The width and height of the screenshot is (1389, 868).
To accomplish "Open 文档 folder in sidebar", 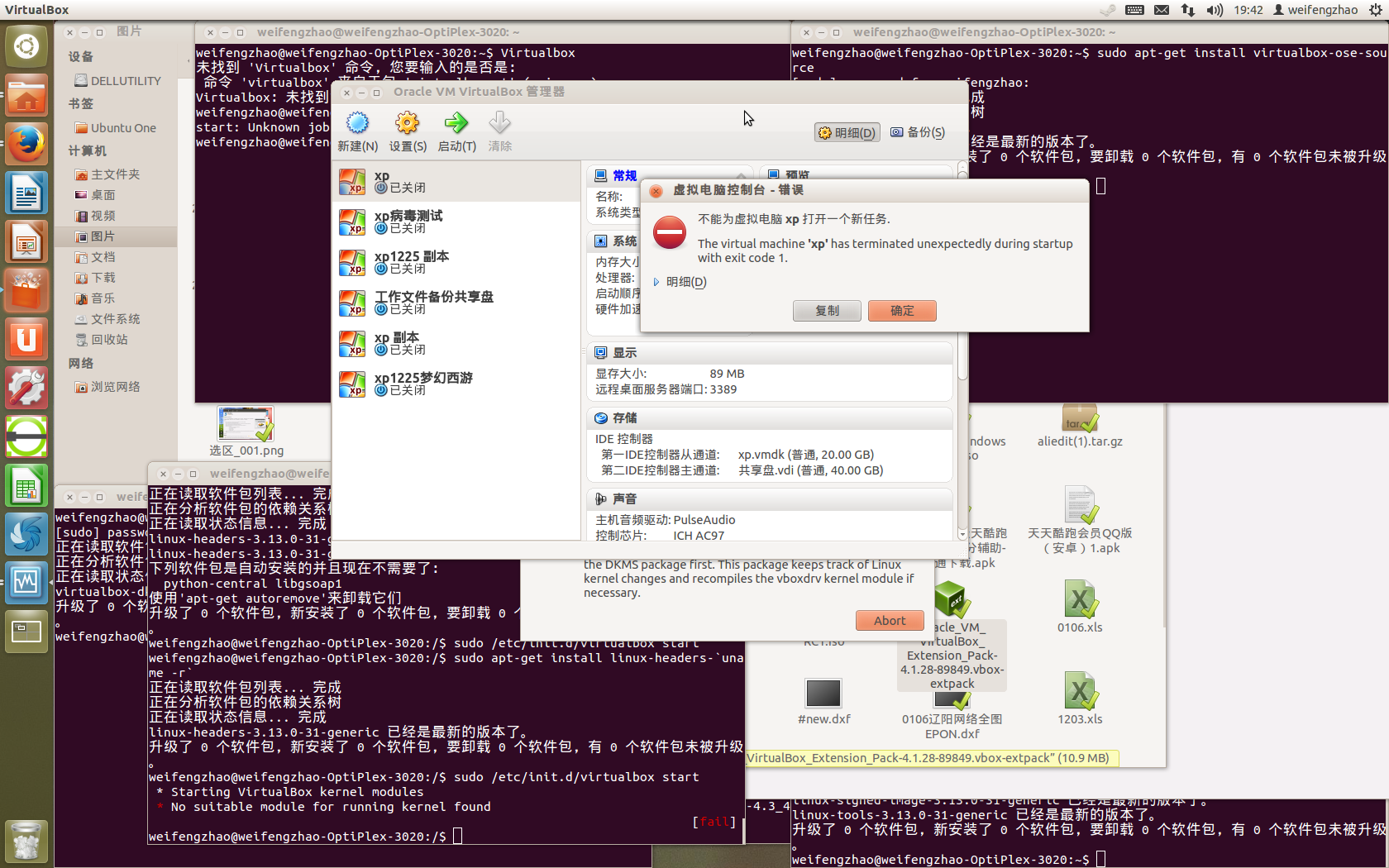I will click(95, 257).
